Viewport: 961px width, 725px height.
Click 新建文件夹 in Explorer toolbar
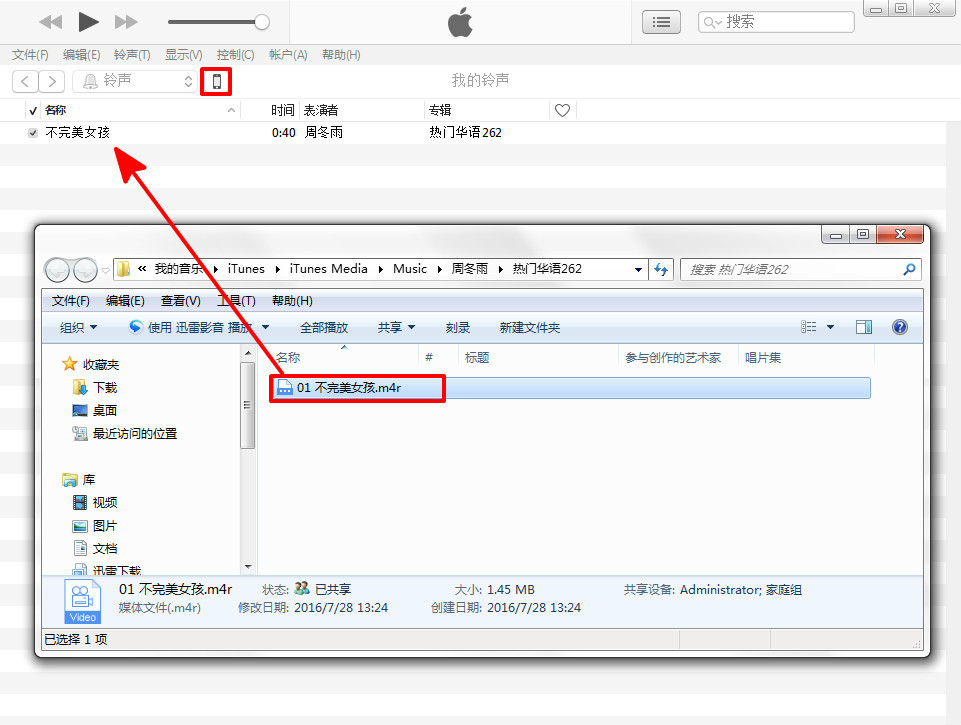point(530,328)
